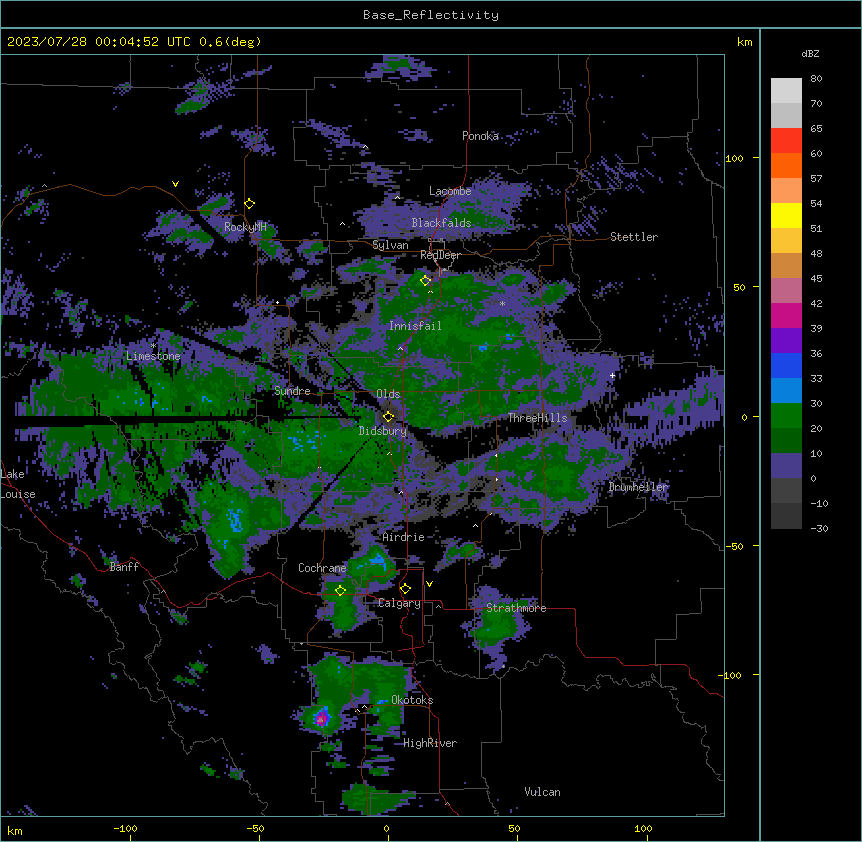Viewport: 862px width, 842px height.
Task: Click the Stettler city label
Action: coord(634,237)
